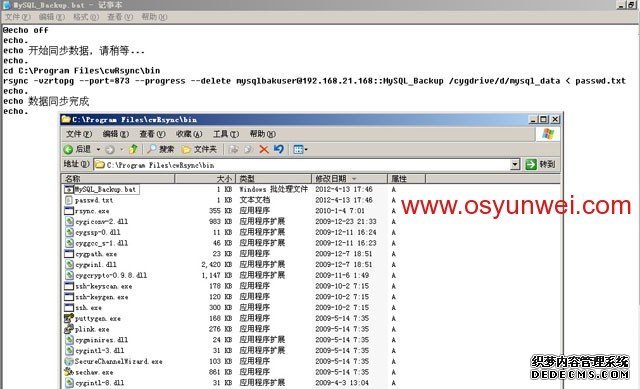Image resolution: width=640 pixels, height=389 pixels.
Task: Click the Up folder icon in toolbar
Action: [x=133, y=149]
